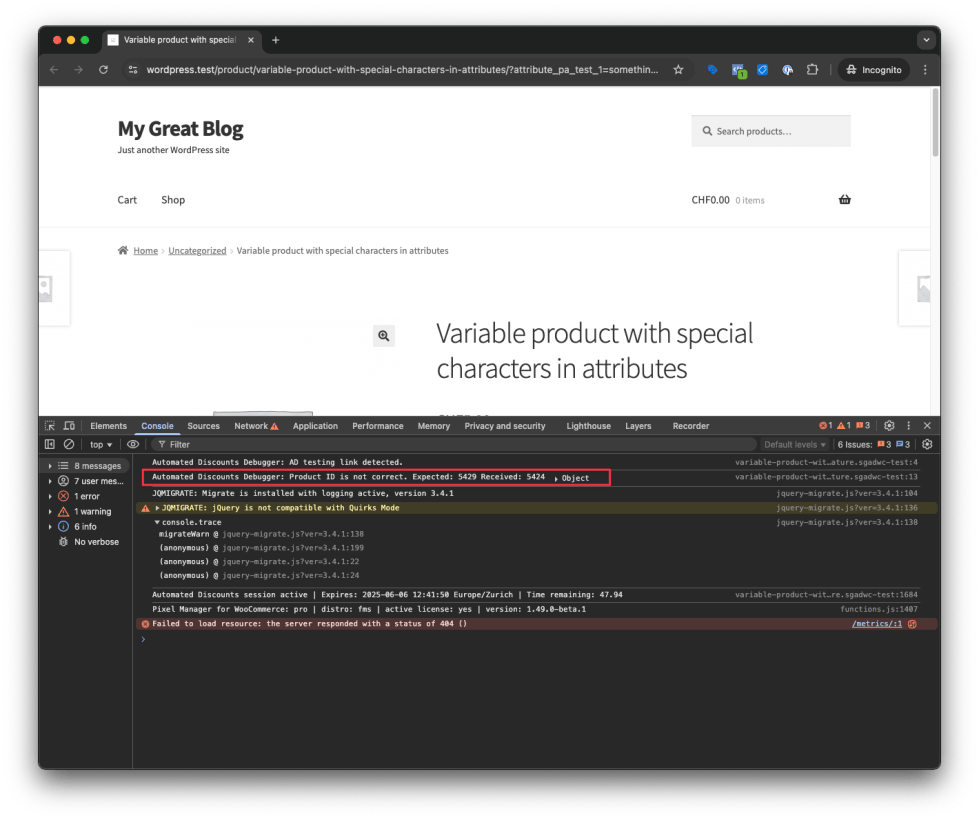
Task: Open the Default levels dropdown
Action: [795, 444]
